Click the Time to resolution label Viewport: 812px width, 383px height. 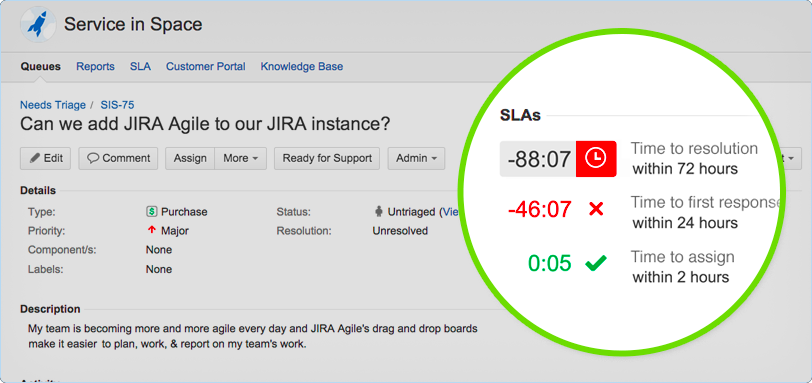694,149
